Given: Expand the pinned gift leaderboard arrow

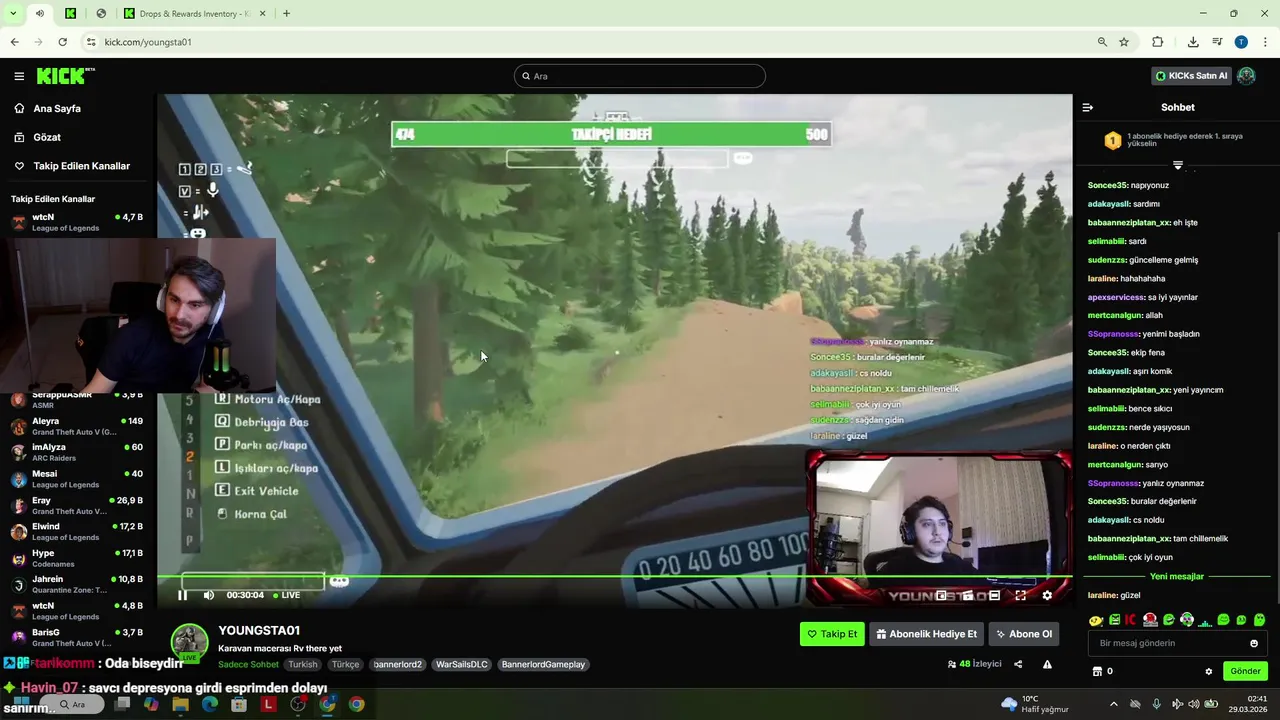Looking at the screenshot, I should (1177, 164).
